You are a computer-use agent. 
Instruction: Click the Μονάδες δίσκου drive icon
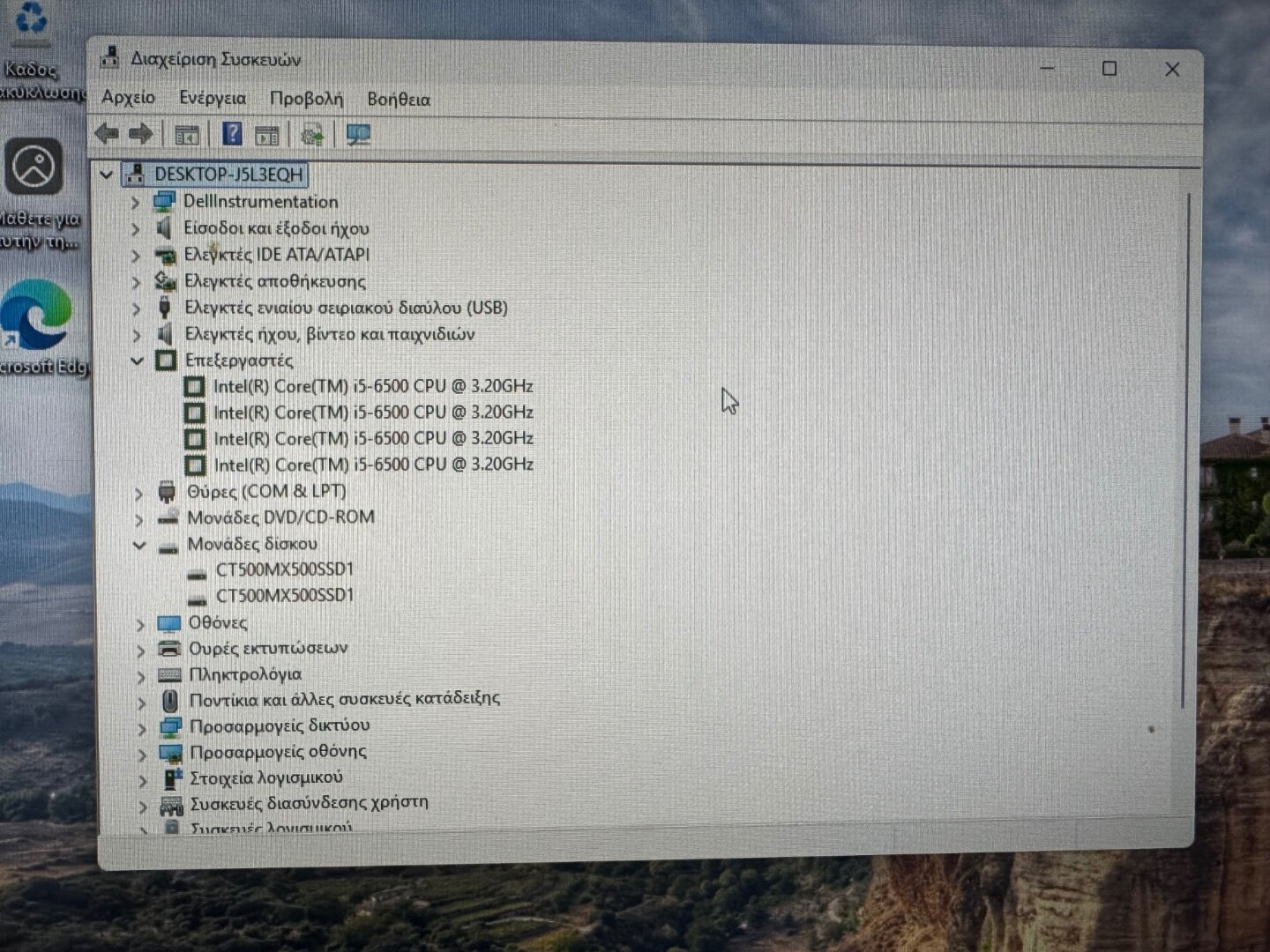tap(168, 548)
